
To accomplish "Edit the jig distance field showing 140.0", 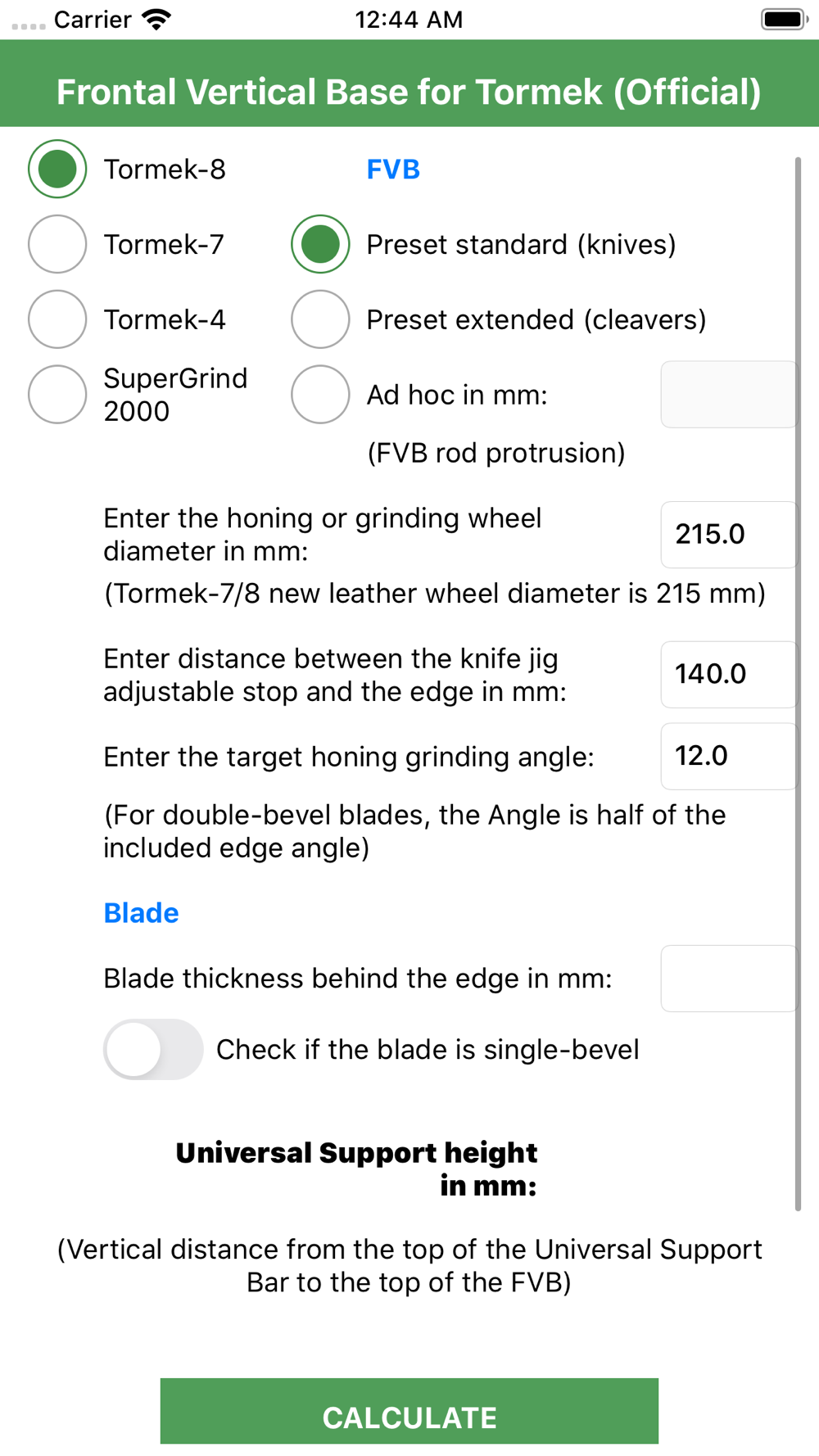I will coord(729,675).
